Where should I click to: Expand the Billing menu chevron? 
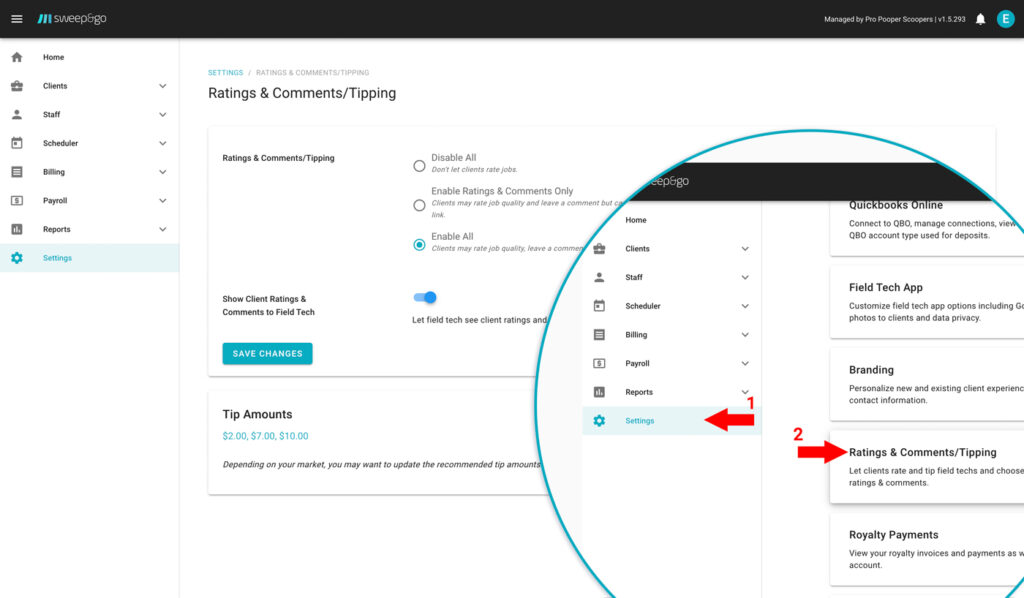click(x=162, y=172)
